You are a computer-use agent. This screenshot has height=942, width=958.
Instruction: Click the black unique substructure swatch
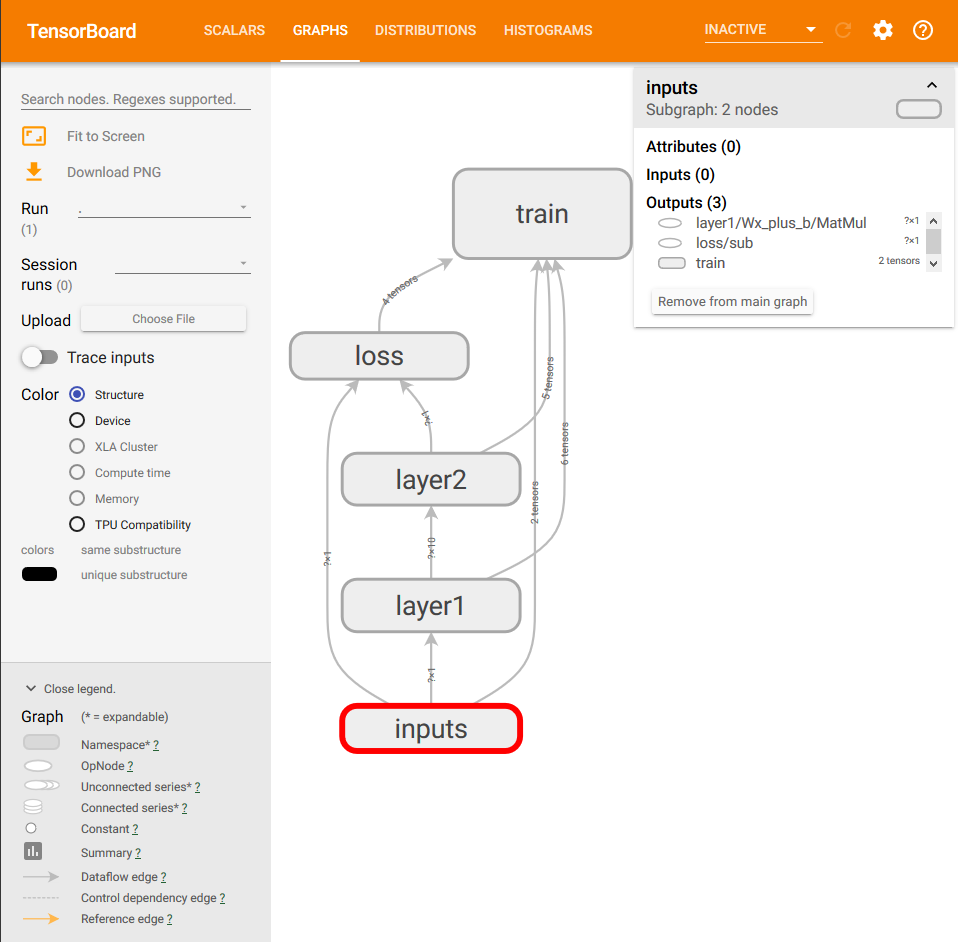coord(39,574)
